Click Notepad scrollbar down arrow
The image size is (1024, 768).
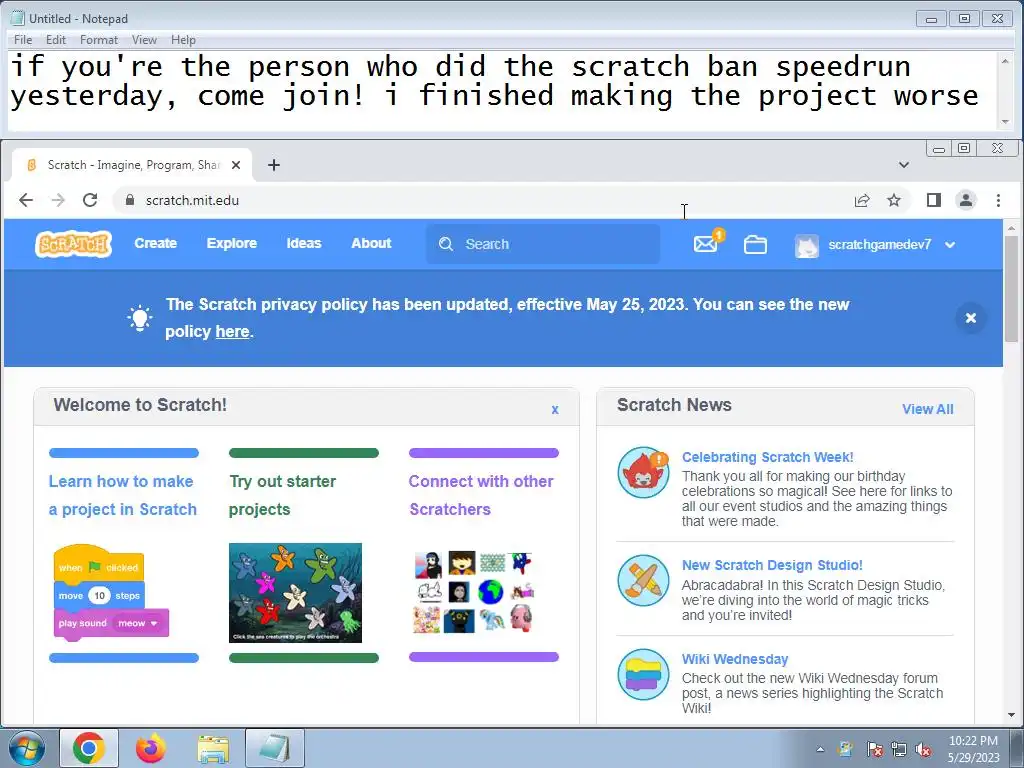1005,122
